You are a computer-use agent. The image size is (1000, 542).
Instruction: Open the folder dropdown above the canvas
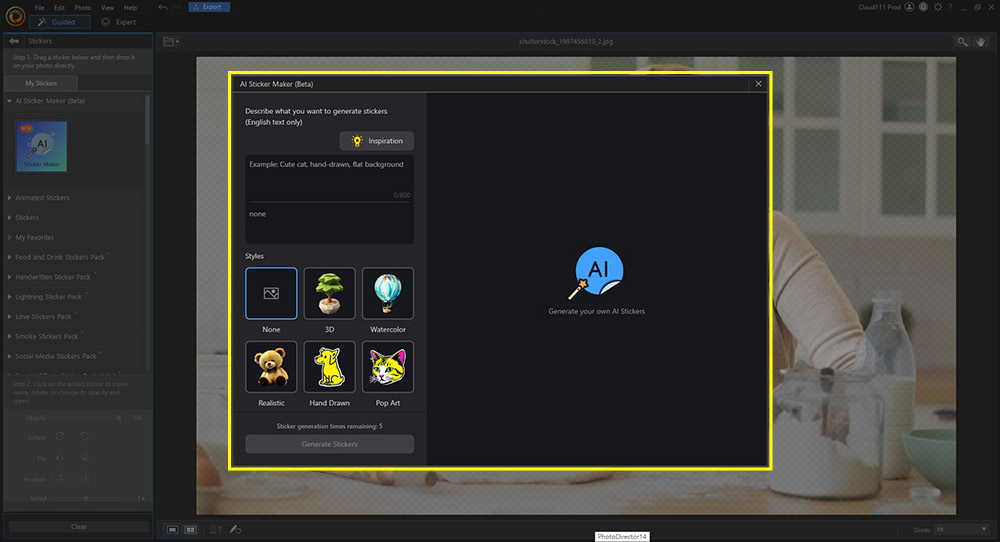[x=171, y=41]
